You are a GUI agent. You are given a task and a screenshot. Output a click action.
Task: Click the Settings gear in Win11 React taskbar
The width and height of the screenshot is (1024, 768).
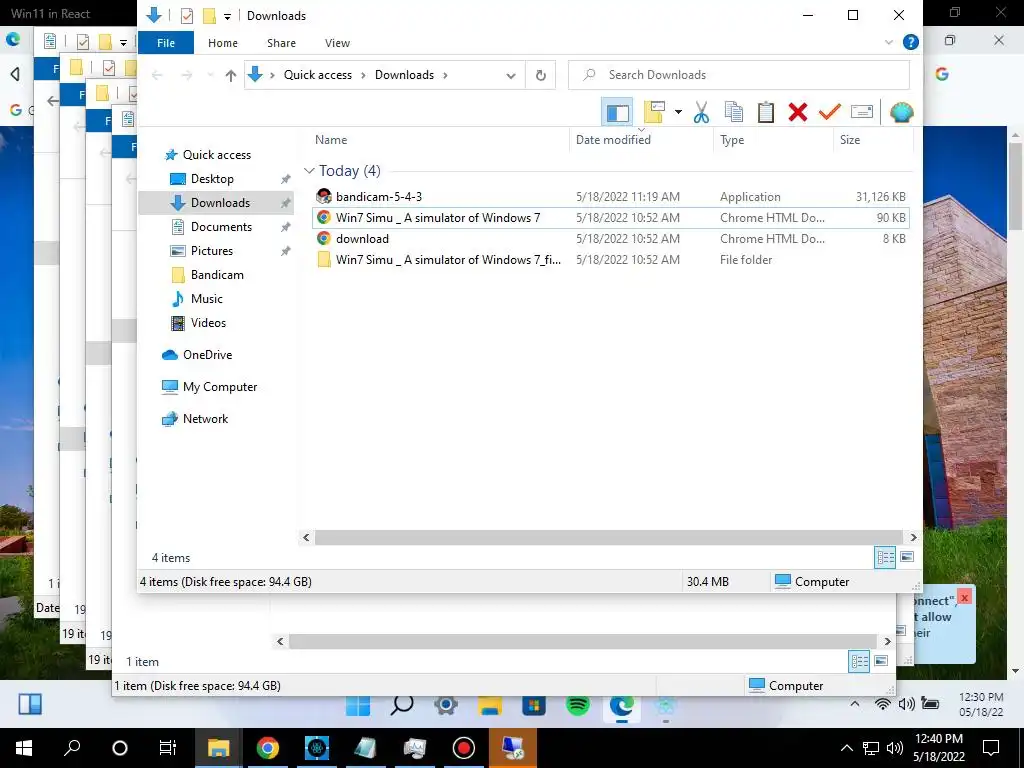click(446, 705)
